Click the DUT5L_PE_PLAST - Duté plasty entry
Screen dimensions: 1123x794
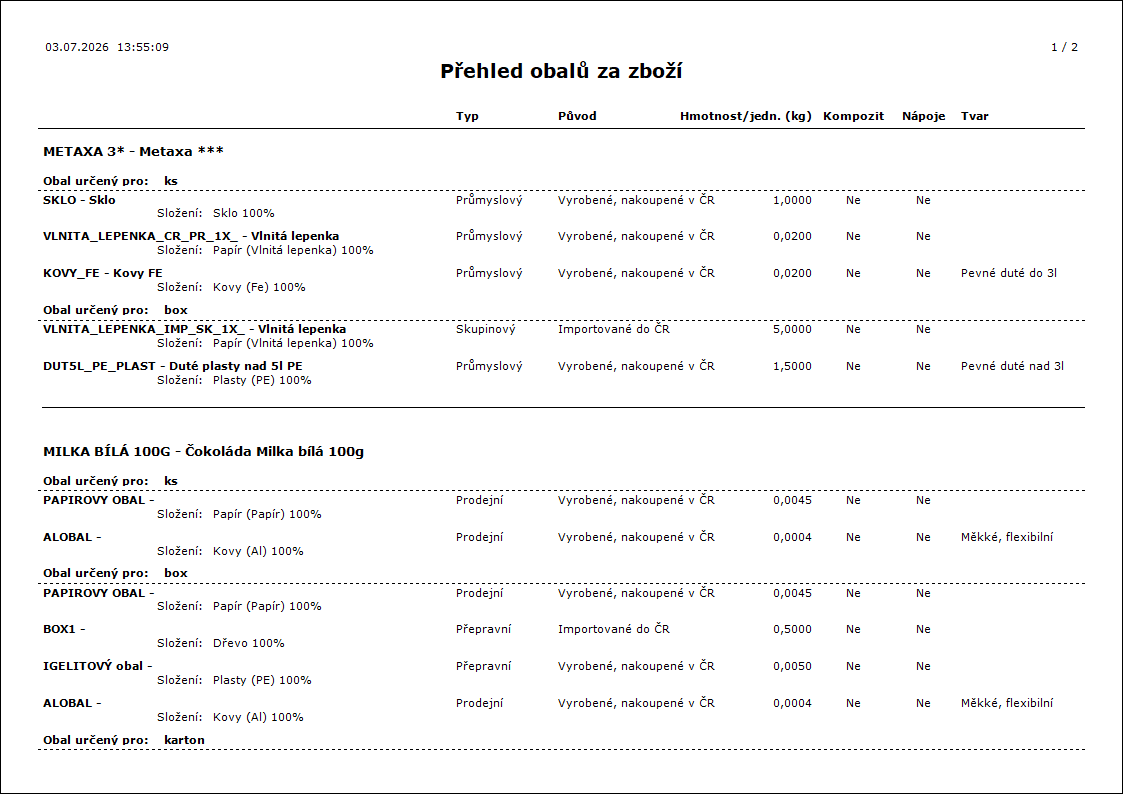(x=173, y=366)
